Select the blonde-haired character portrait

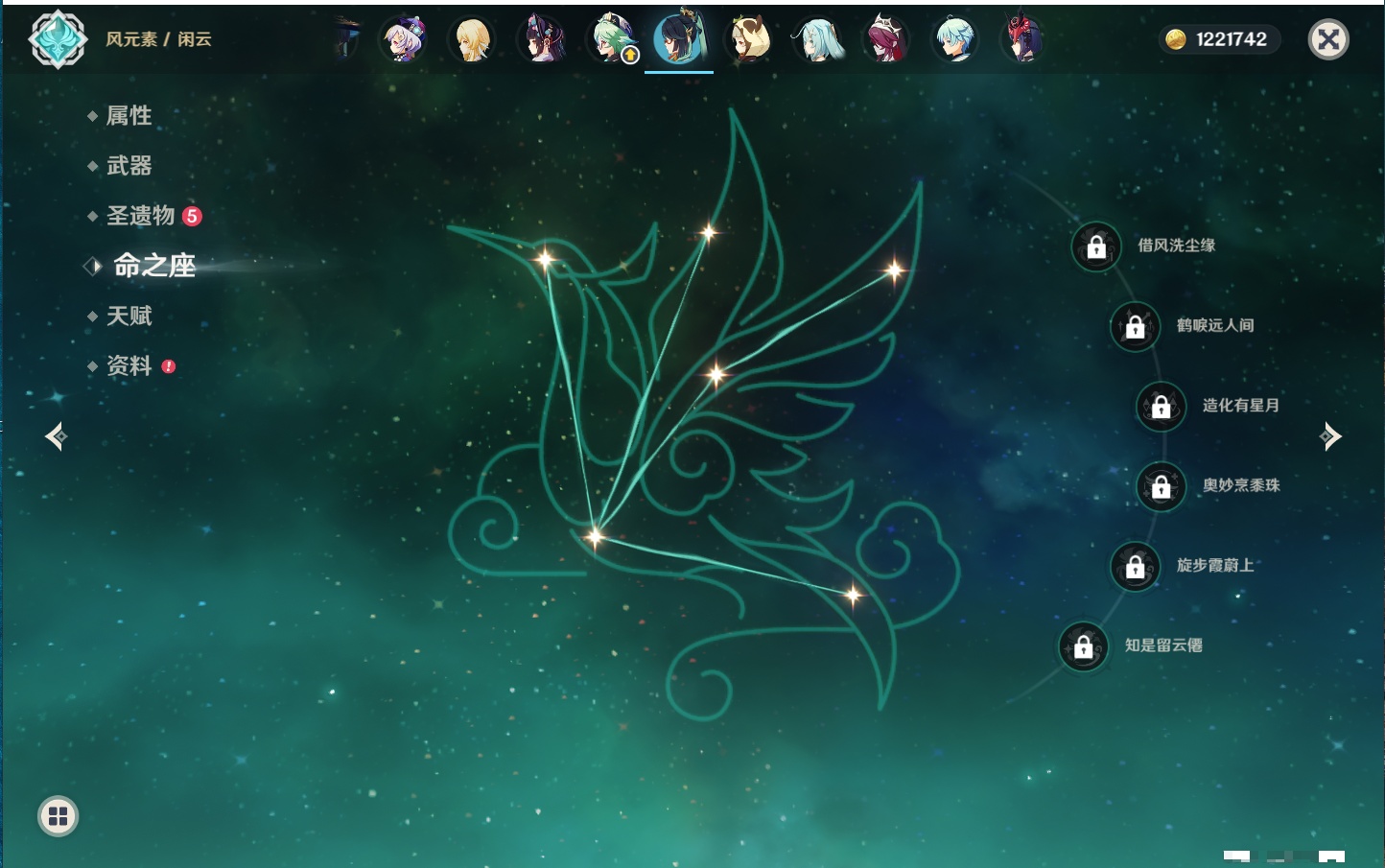472,40
